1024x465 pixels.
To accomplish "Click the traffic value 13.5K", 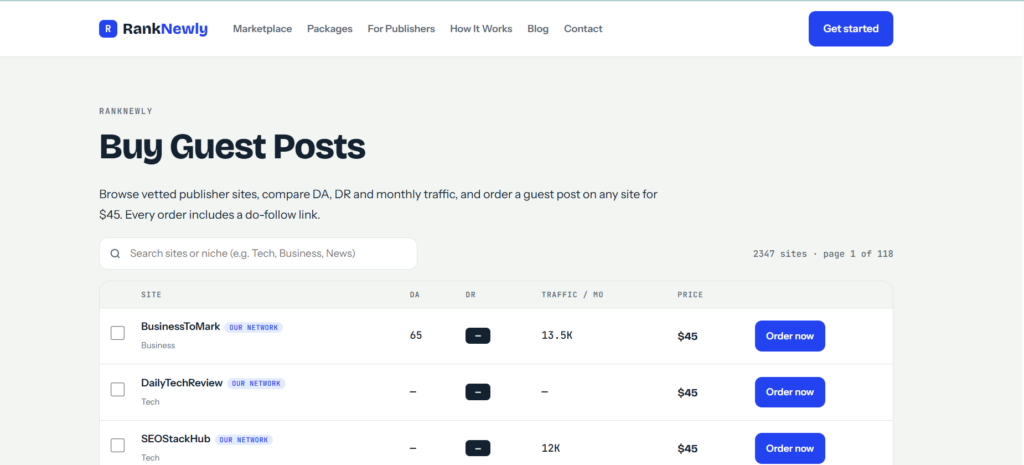I will coord(558,336).
